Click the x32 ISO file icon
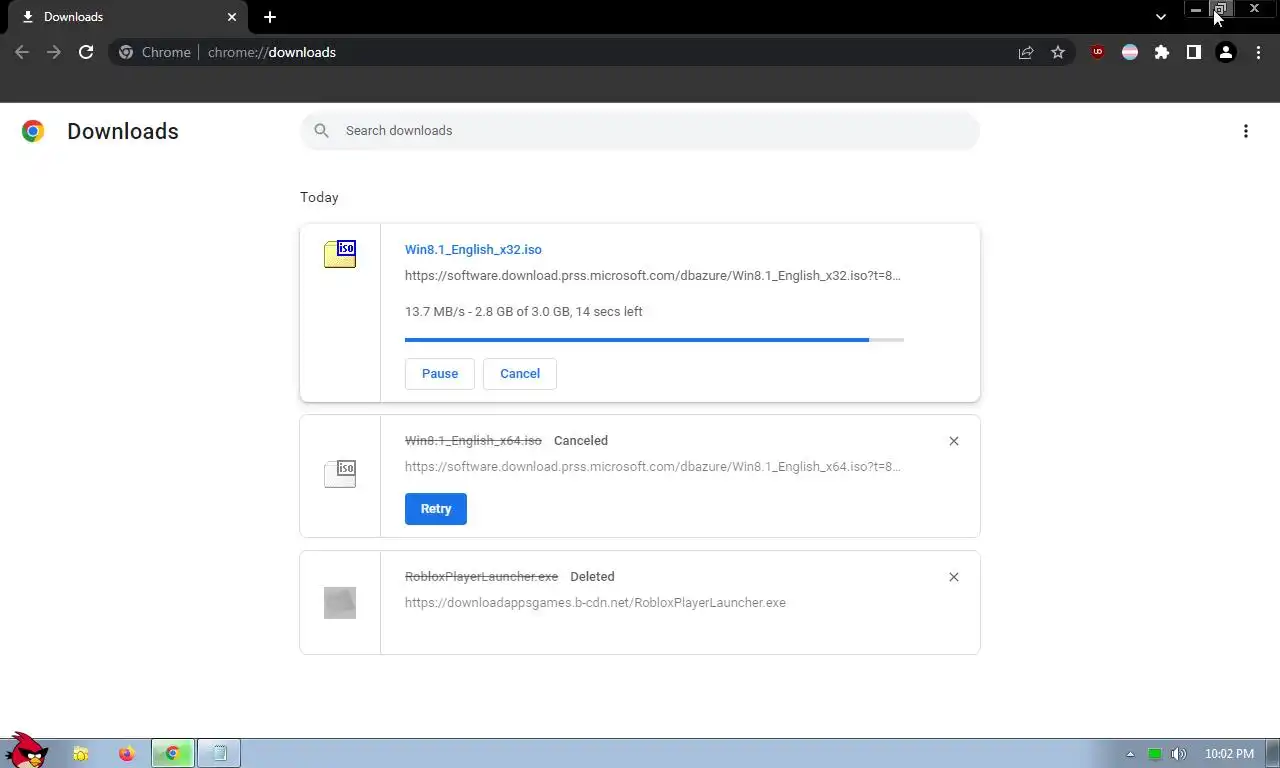 click(340, 254)
